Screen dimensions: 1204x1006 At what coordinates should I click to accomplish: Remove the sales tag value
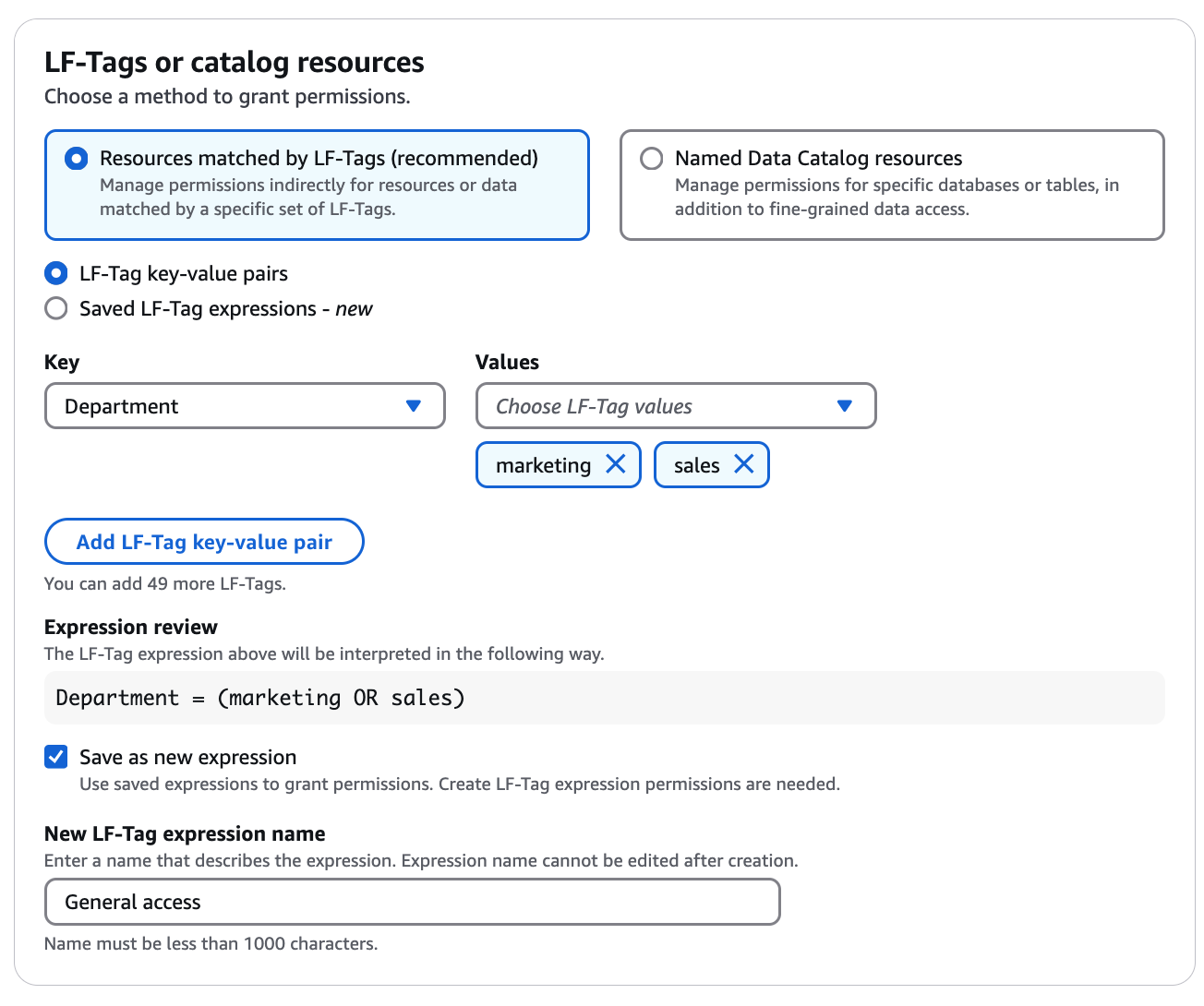click(x=744, y=464)
